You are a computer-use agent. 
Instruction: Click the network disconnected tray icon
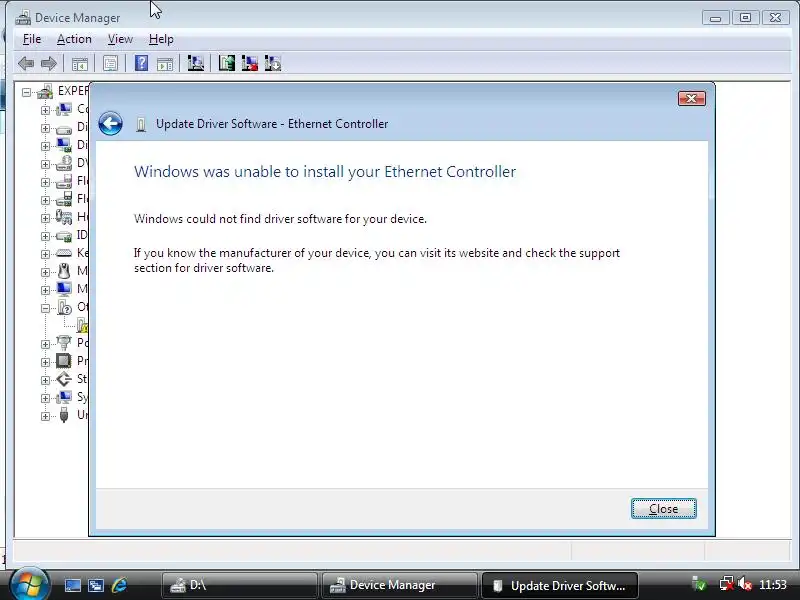point(727,585)
